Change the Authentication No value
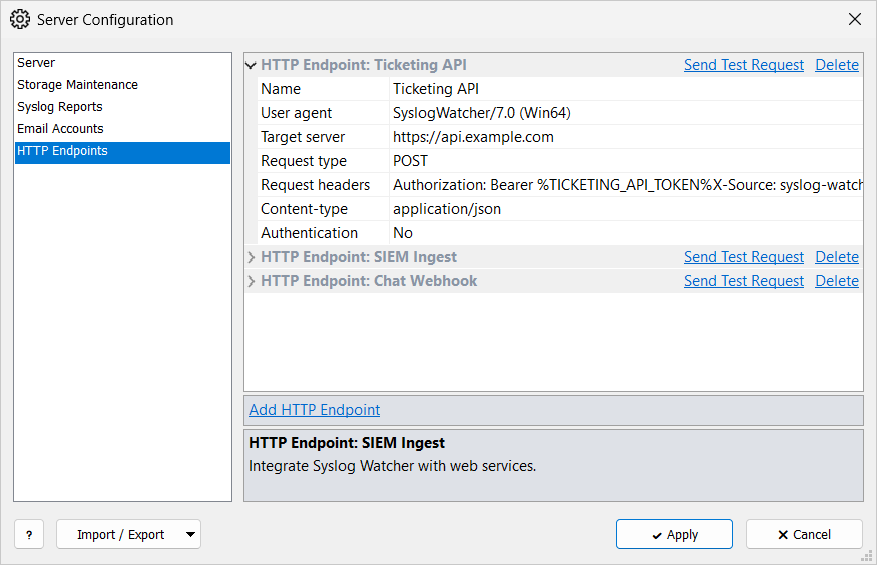 [x=626, y=233]
